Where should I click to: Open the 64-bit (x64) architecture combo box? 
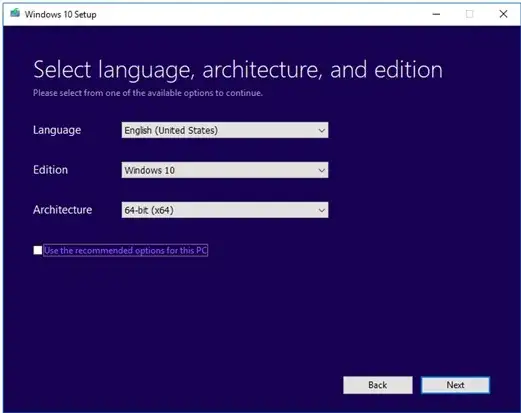coord(225,210)
